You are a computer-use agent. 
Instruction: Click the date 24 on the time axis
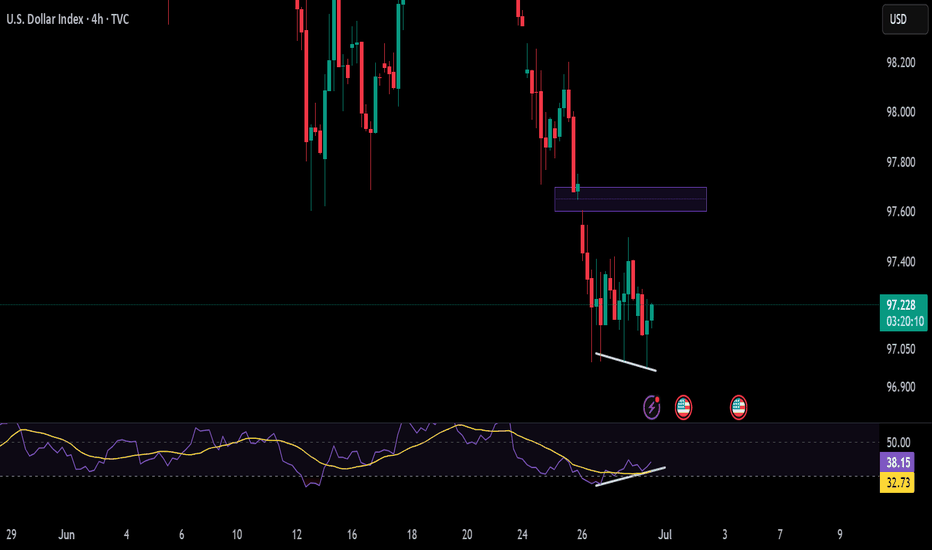tap(522, 535)
